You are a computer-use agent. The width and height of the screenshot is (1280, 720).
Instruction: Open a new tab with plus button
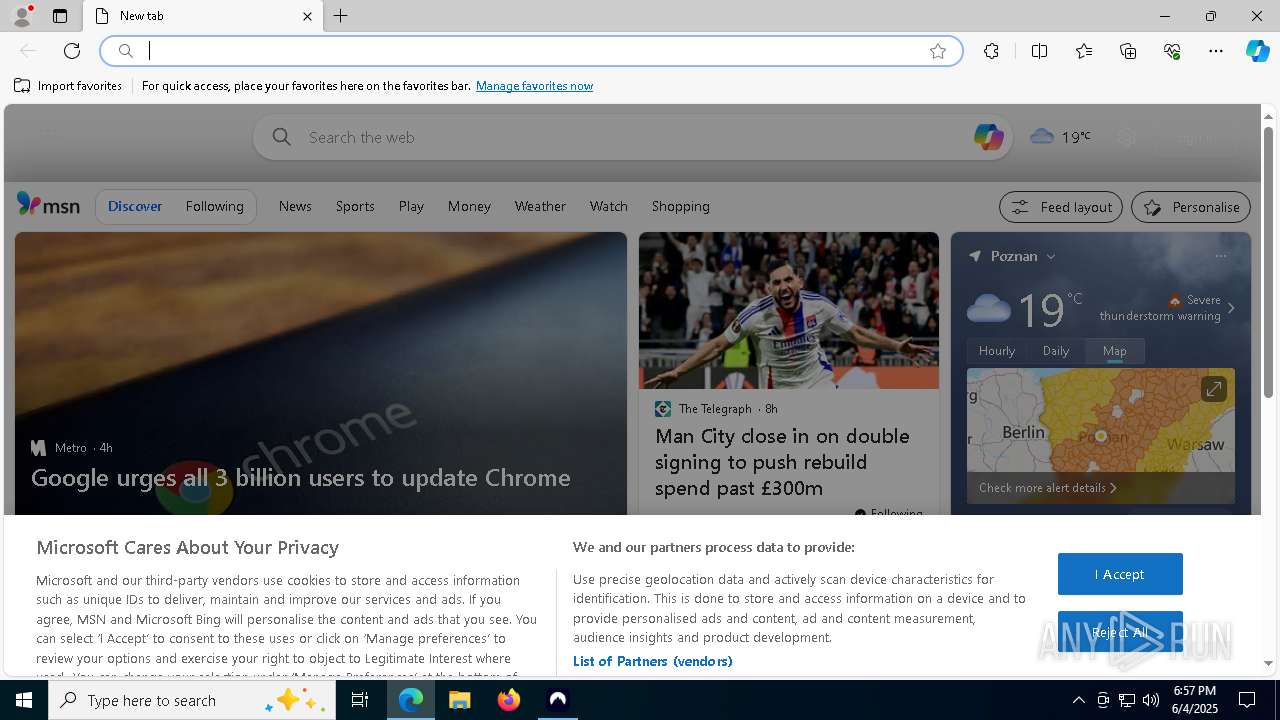[x=341, y=16]
